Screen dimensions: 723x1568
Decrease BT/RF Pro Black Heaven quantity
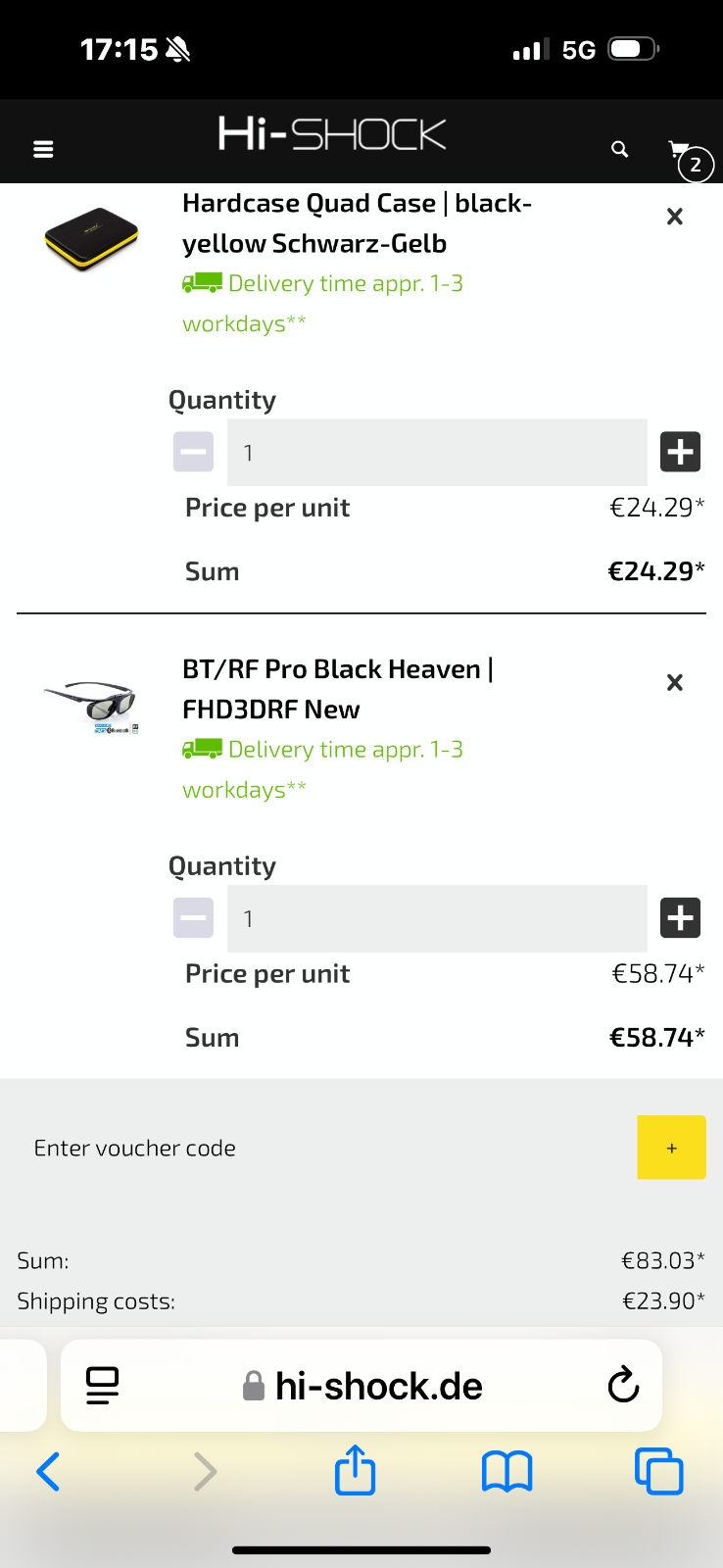(193, 918)
